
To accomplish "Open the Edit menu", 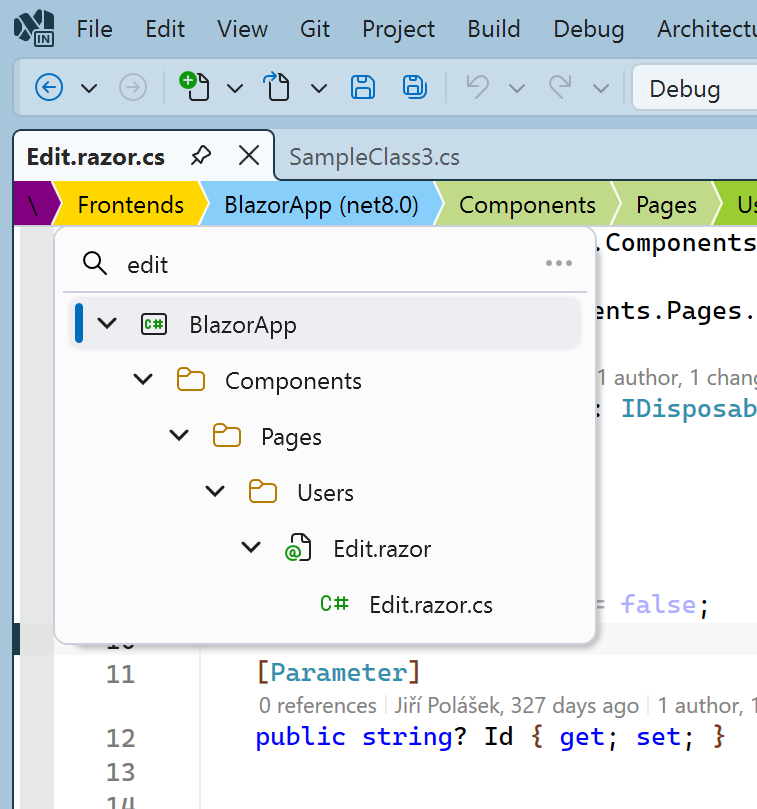I will pos(165,29).
